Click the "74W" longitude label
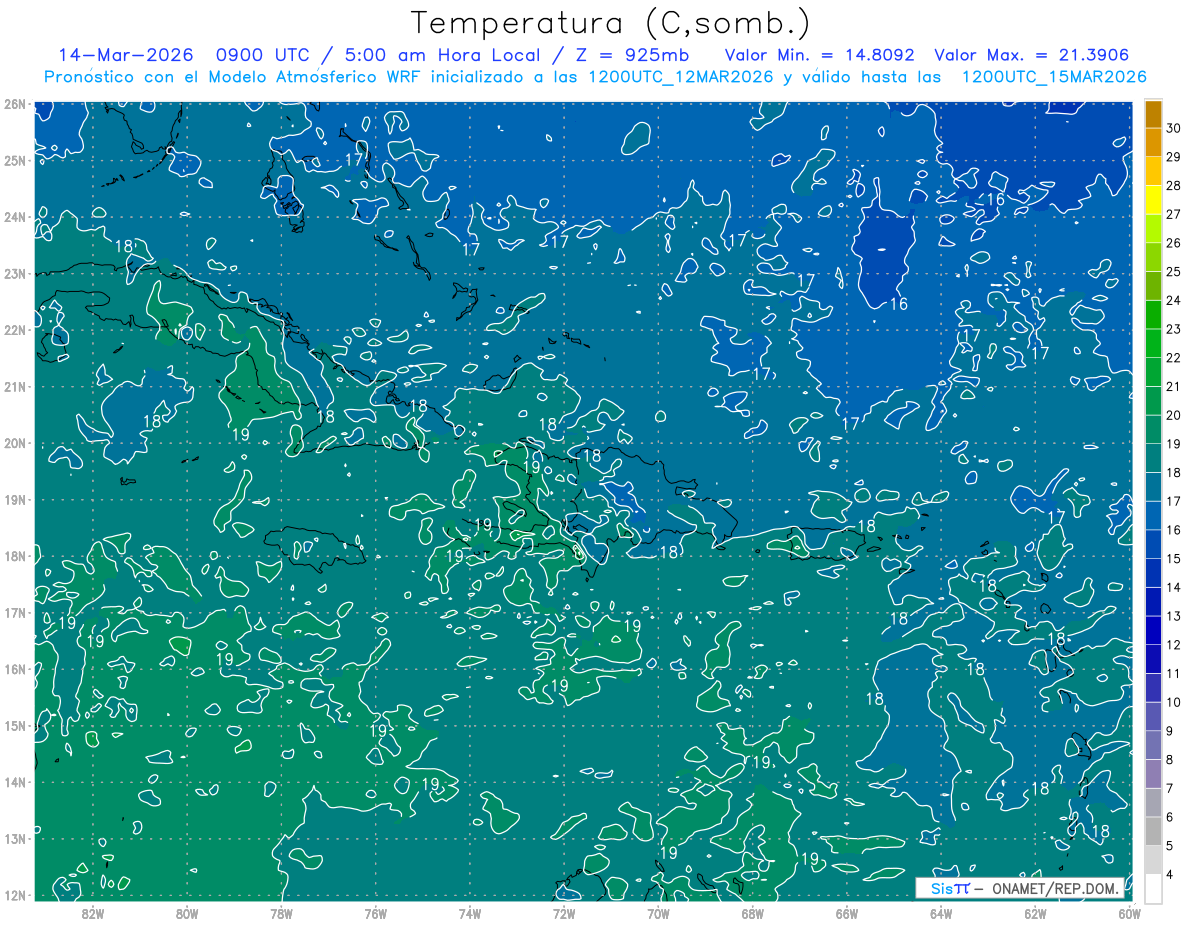 click(469, 913)
